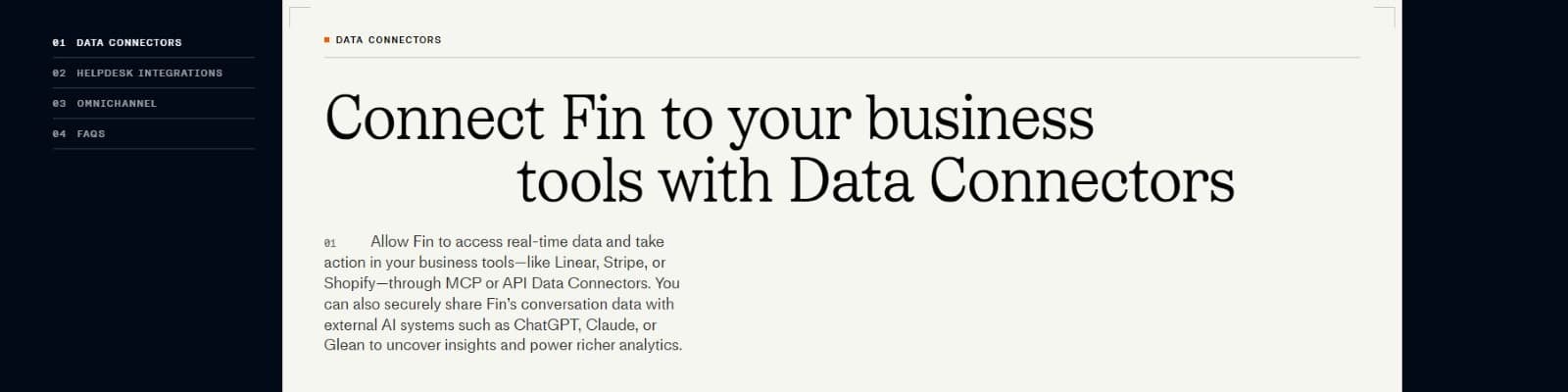The width and height of the screenshot is (1568, 392).
Task: Click the 01 number in the sidebar
Action: (x=59, y=43)
